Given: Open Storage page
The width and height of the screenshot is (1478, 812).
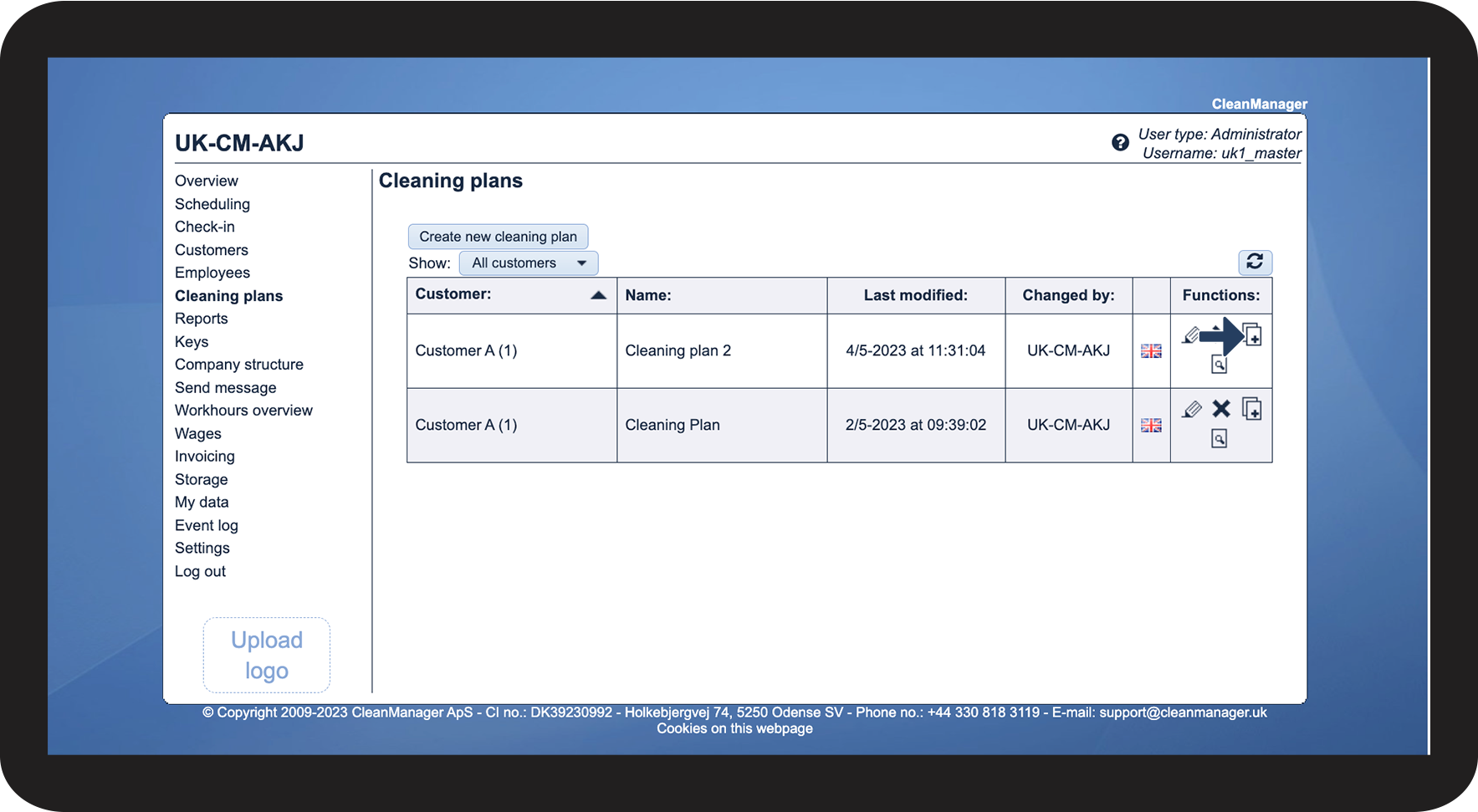Looking at the screenshot, I should (202, 480).
